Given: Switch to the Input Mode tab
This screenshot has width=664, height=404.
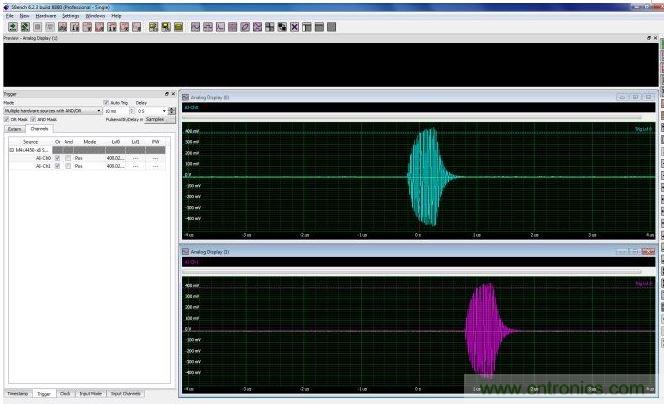Looking at the screenshot, I should point(90,394).
